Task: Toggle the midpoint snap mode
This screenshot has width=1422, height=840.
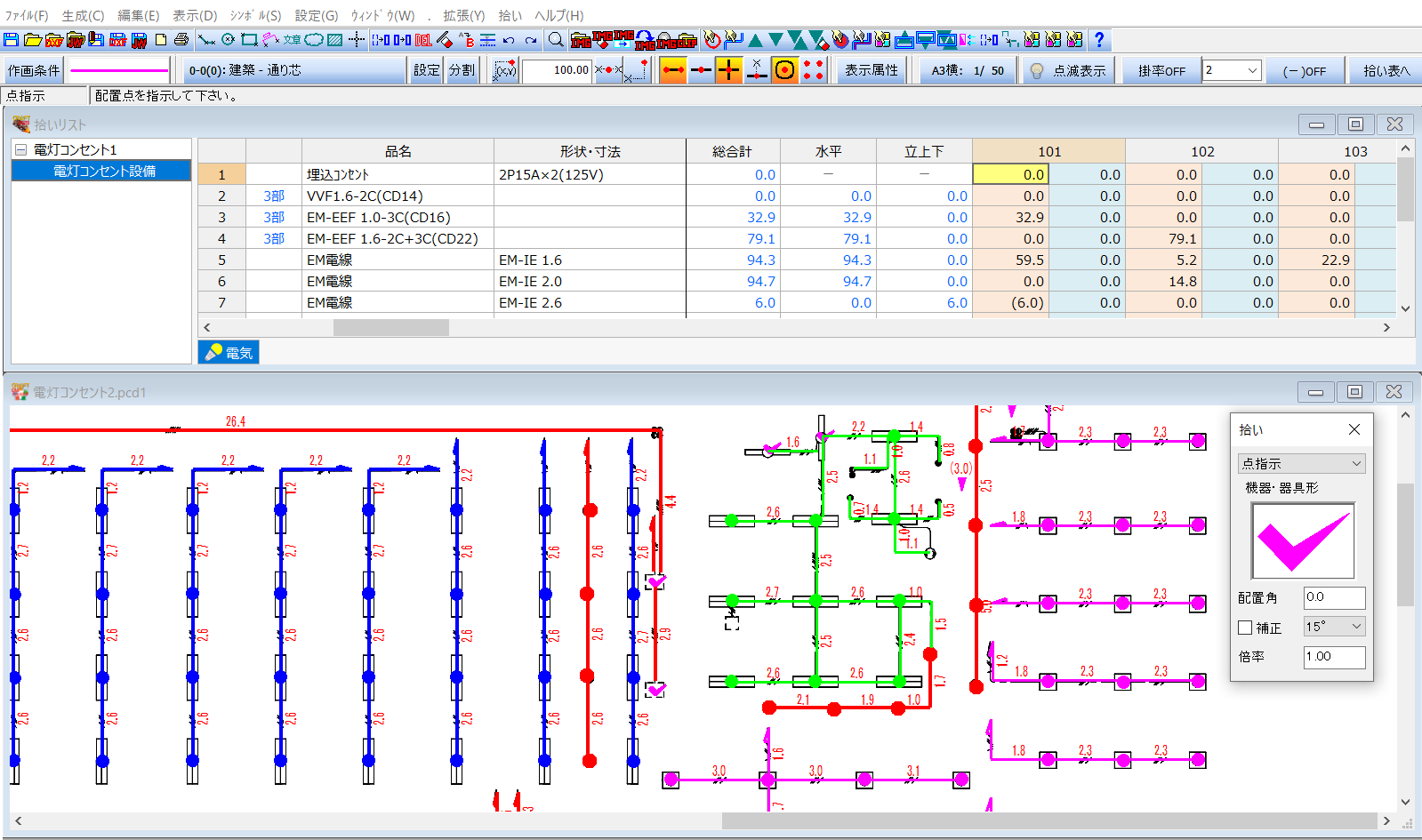Action: (x=701, y=70)
